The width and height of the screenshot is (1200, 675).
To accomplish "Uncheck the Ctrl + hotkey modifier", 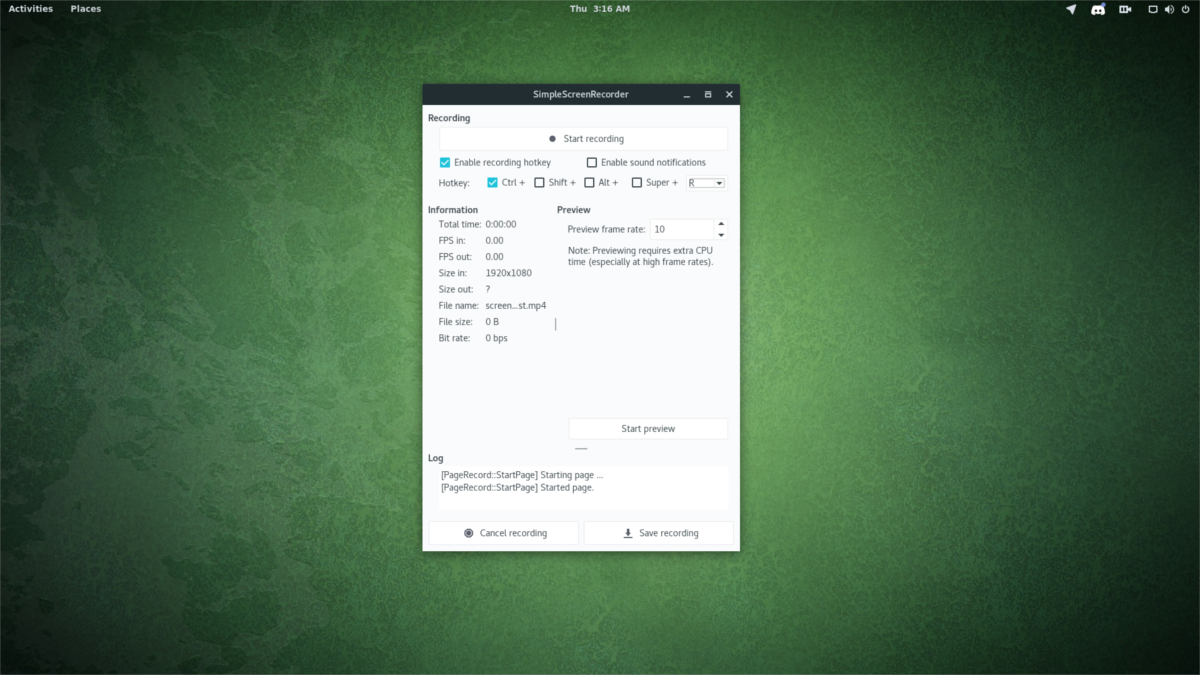I will coord(493,183).
